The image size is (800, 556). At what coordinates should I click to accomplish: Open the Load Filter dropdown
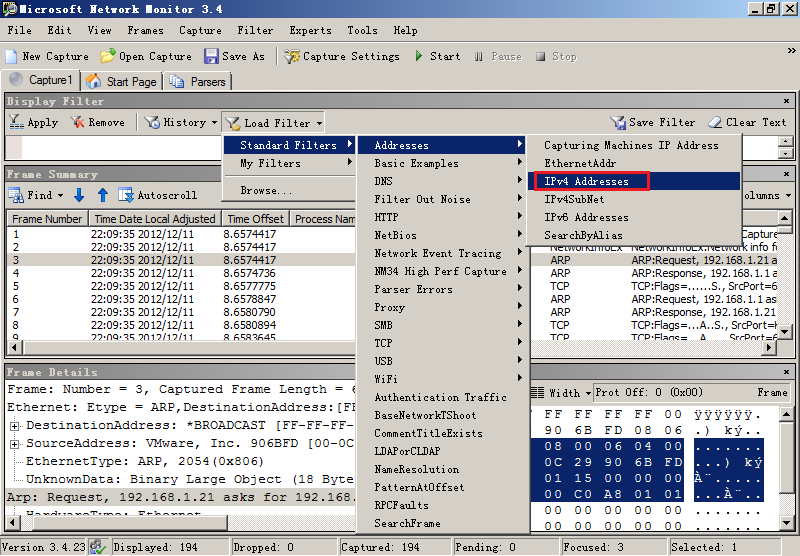point(274,123)
